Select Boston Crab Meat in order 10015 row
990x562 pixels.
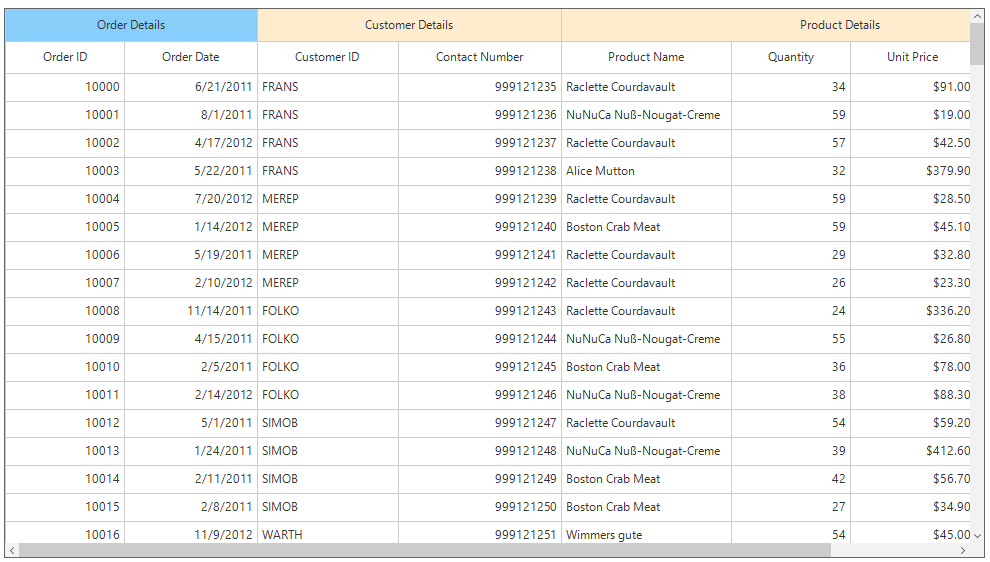coord(647,507)
